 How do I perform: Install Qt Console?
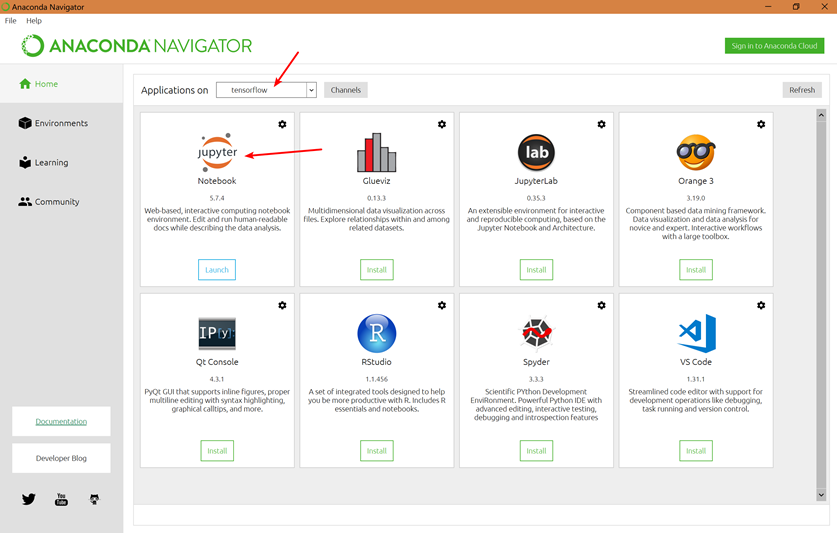pos(217,451)
